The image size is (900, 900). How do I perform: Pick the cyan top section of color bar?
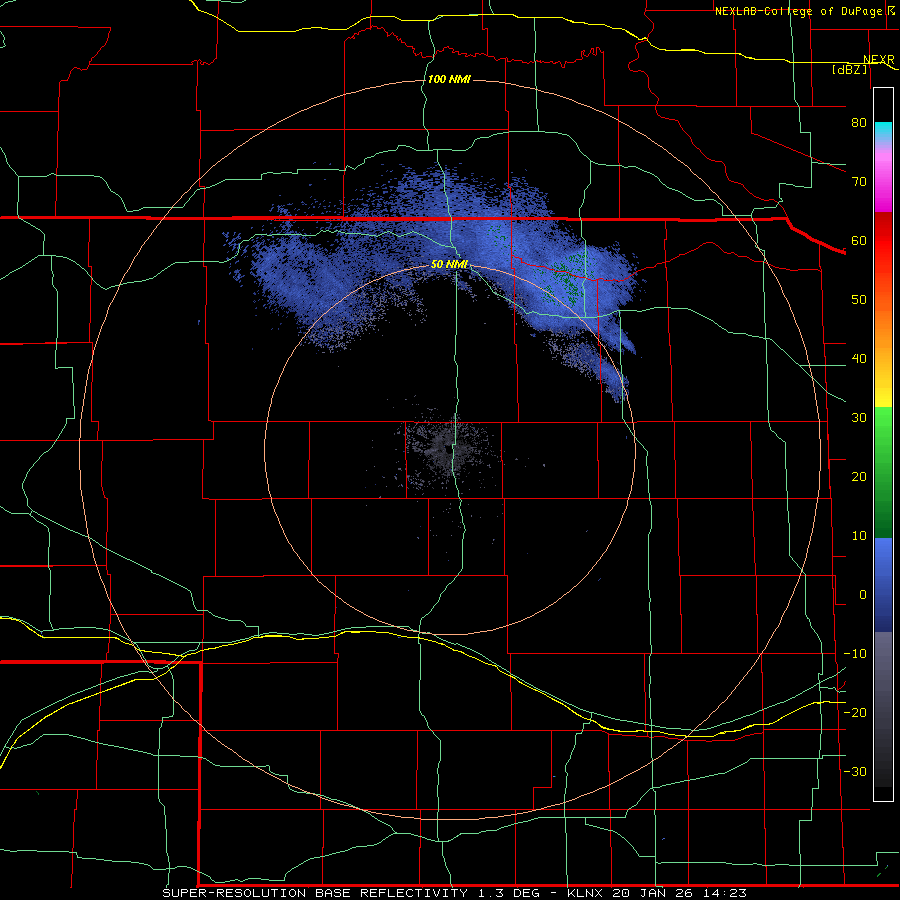[x=883, y=133]
